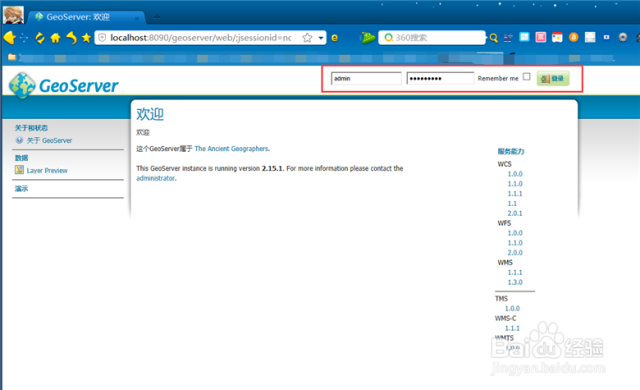The width and height of the screenshot is (640, 390).
Task: Click the green game controller icon
Action: (368, 38)
